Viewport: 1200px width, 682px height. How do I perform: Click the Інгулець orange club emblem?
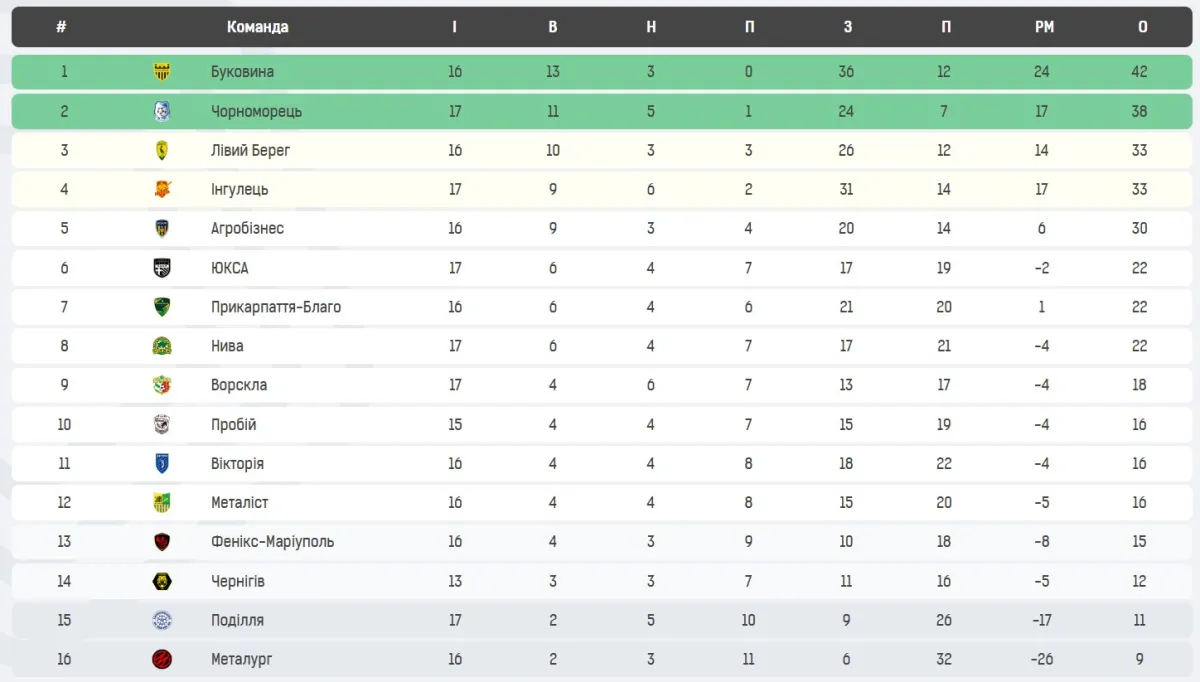click(x=162, y=189)
